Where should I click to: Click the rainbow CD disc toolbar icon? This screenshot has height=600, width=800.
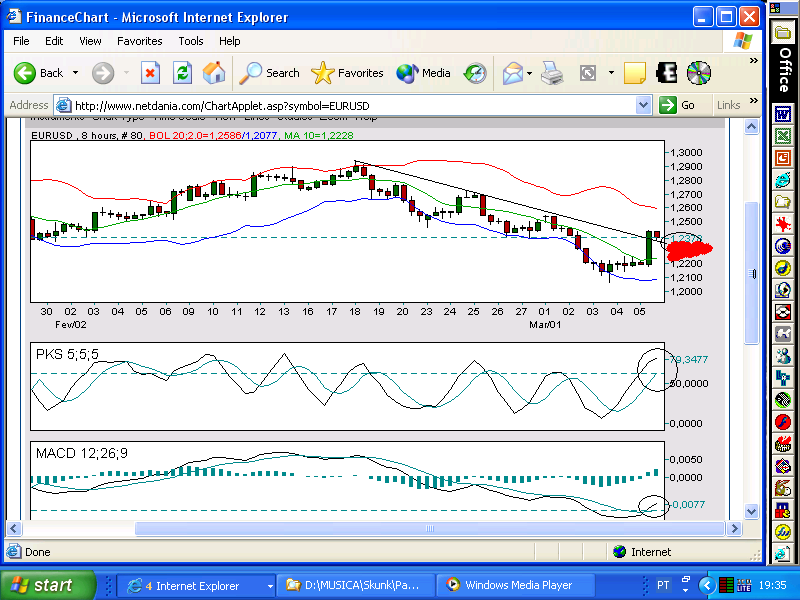[x=698, y=73]
